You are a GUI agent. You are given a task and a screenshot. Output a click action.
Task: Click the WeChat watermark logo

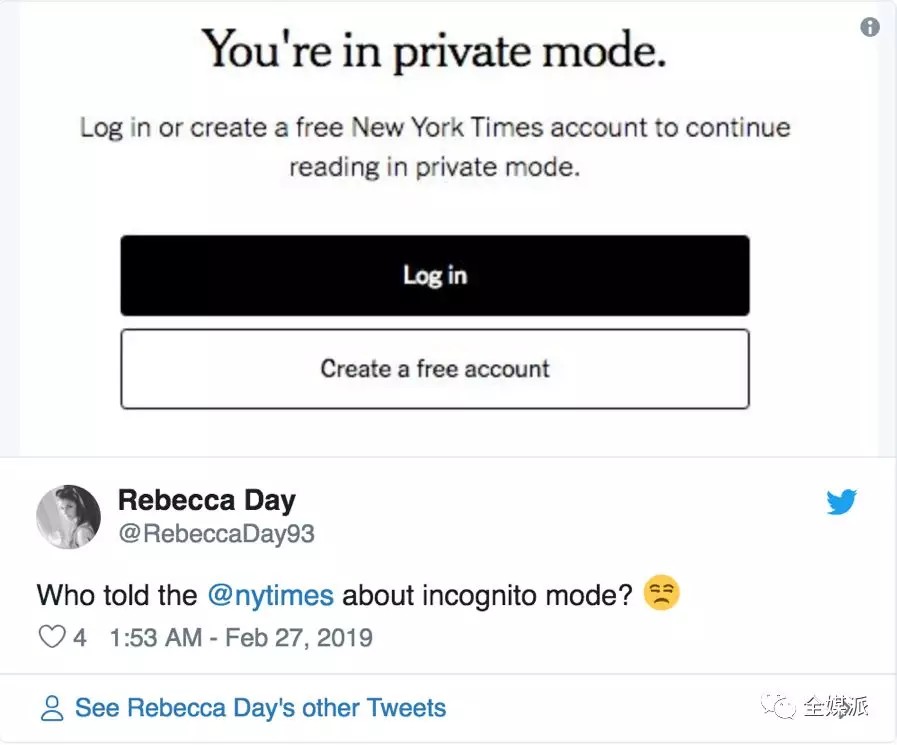pyautogui.click(x=780, y=708)
